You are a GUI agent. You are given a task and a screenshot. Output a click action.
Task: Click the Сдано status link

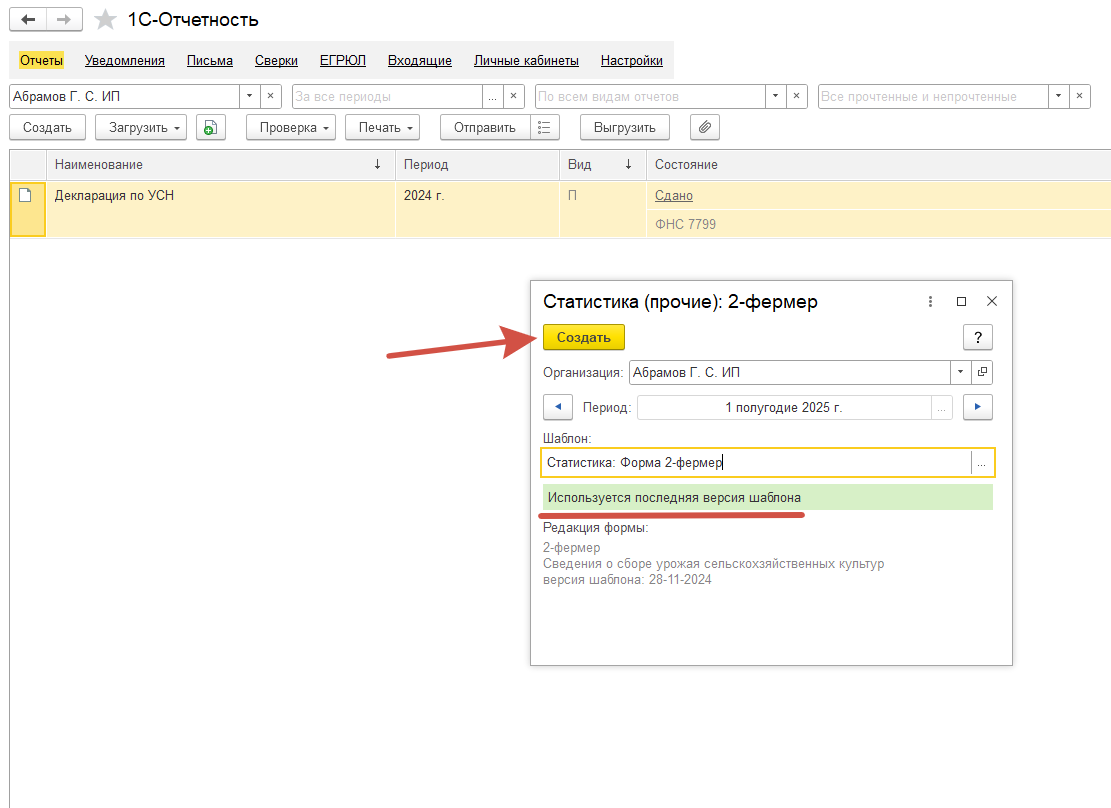click(673, 195)
